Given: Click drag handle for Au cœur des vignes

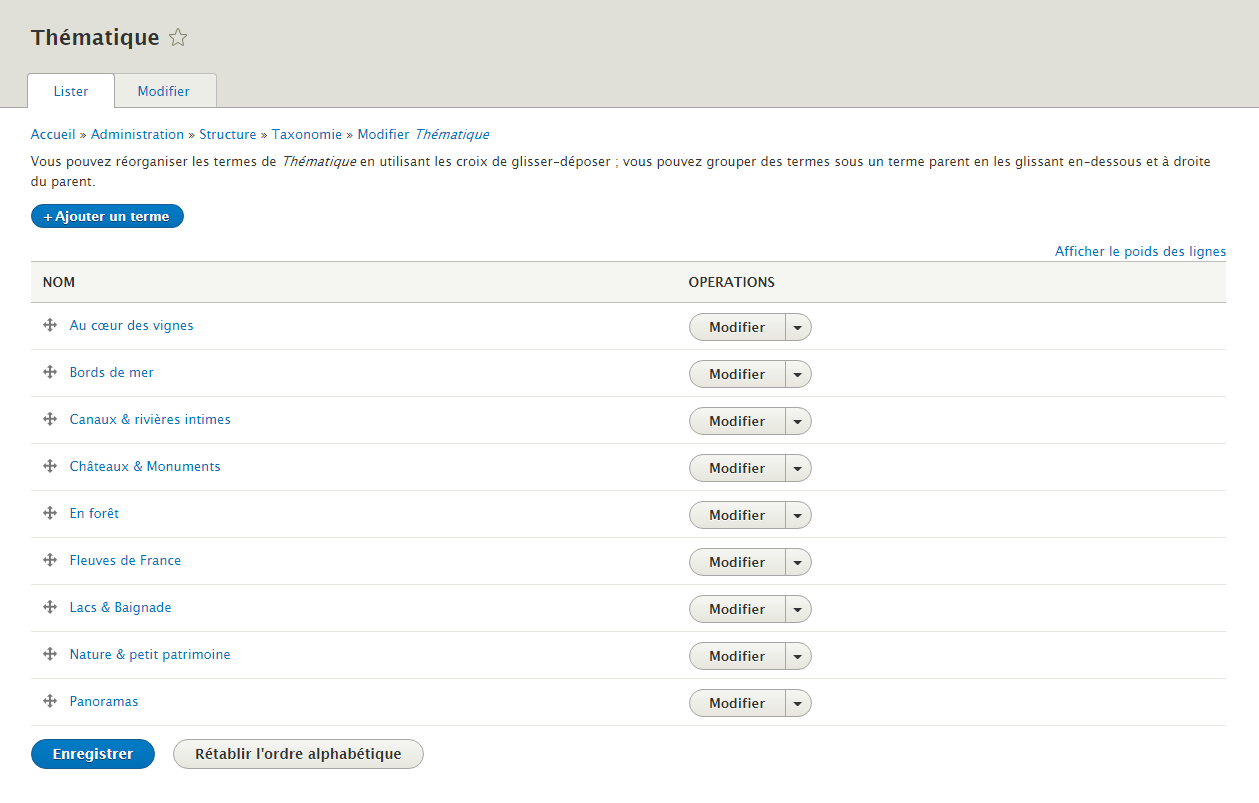Looking at the screenshot, I should [x=49, y=325].
